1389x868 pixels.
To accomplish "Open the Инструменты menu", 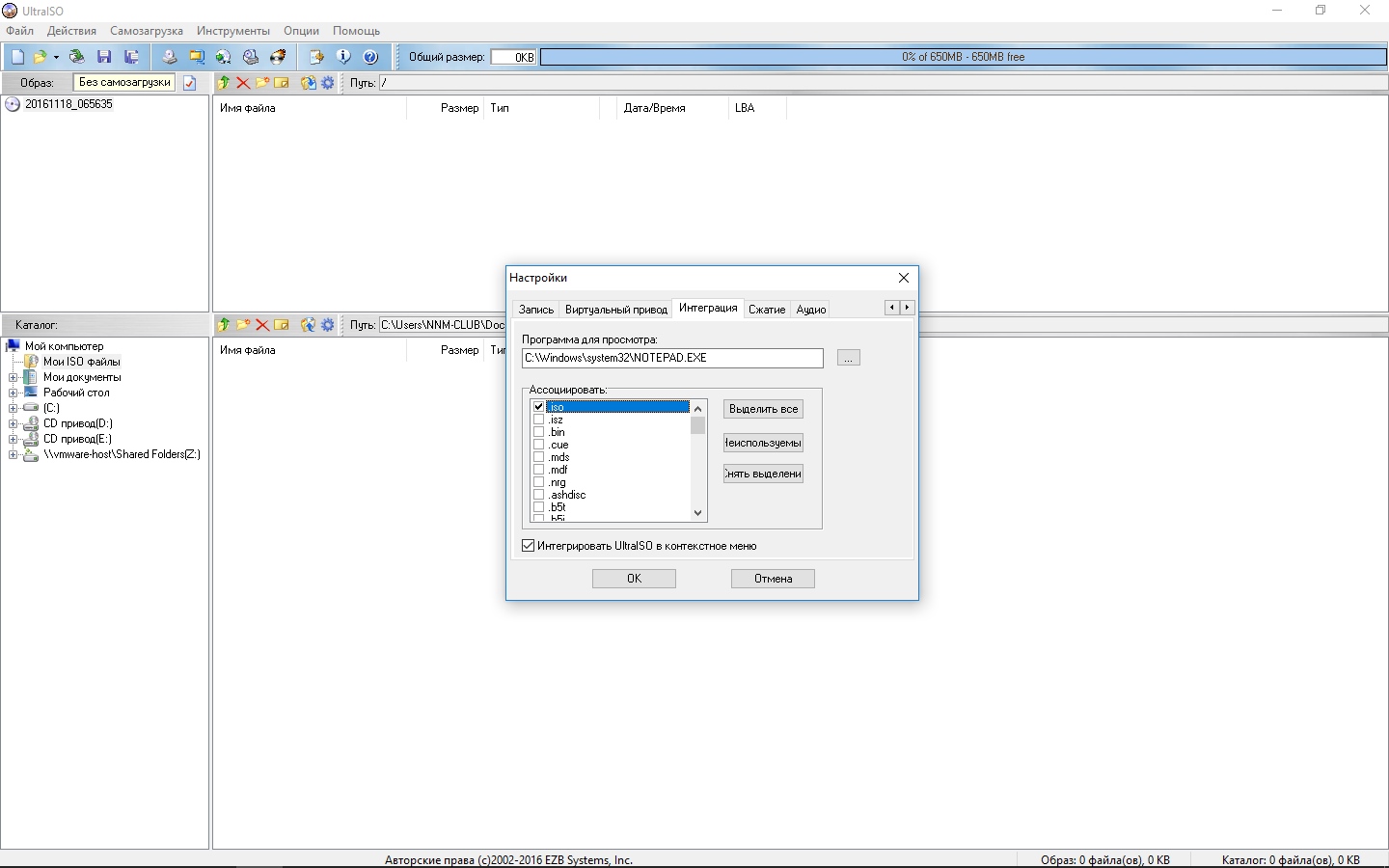I will pyautogui.click(x=233, y=31).
